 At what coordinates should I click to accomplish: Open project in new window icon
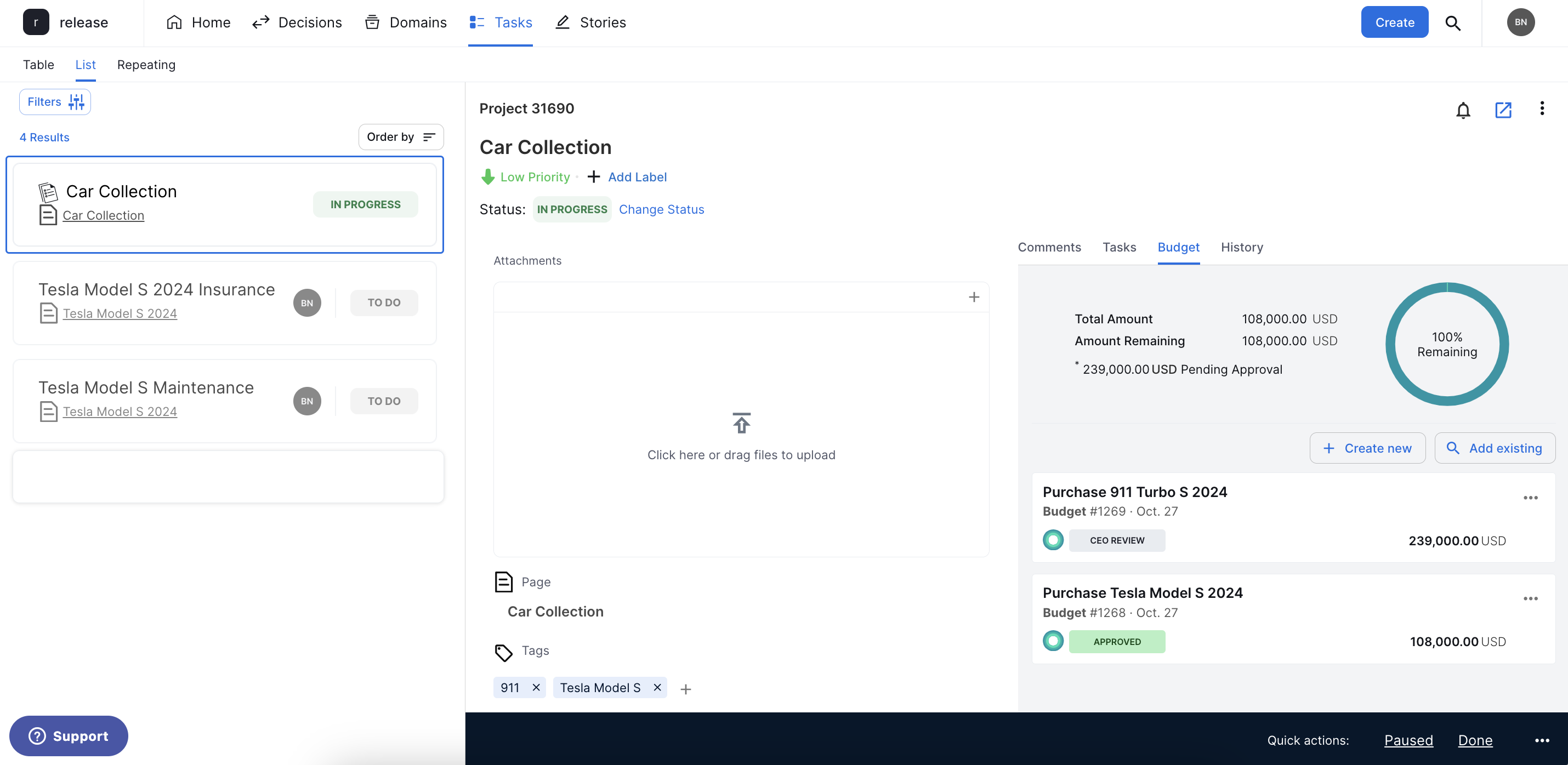[1503, 110]
